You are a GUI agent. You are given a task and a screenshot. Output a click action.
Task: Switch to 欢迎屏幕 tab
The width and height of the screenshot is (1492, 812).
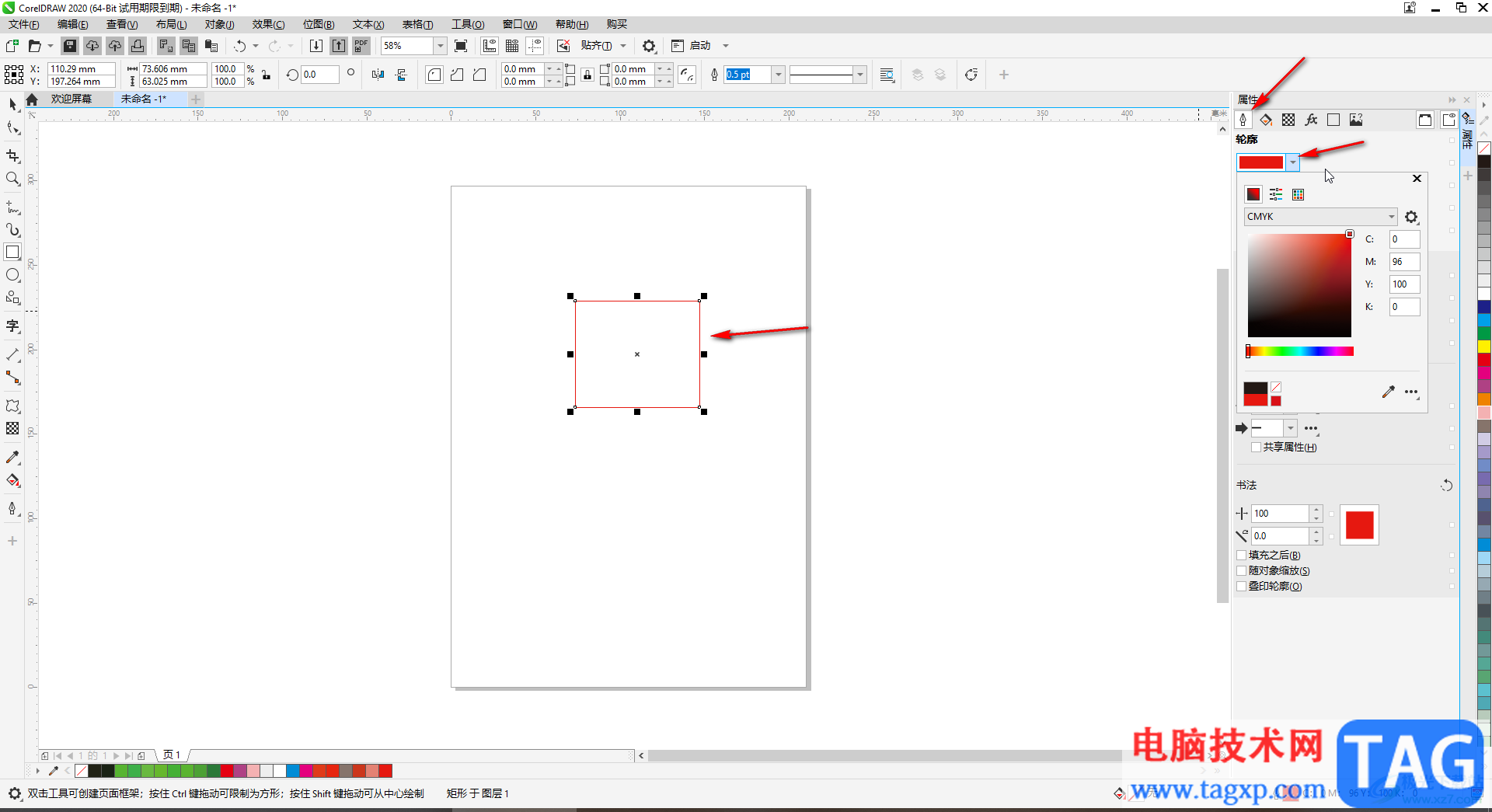(x=71, y=99)
